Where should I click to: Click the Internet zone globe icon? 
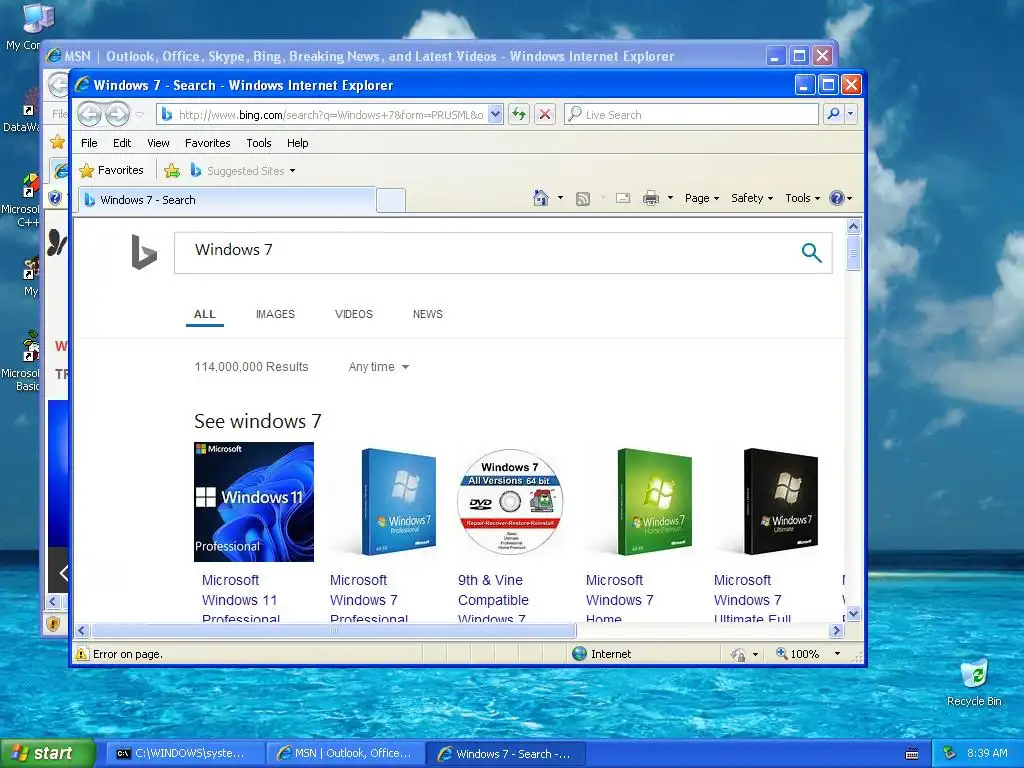pos(579,654)
